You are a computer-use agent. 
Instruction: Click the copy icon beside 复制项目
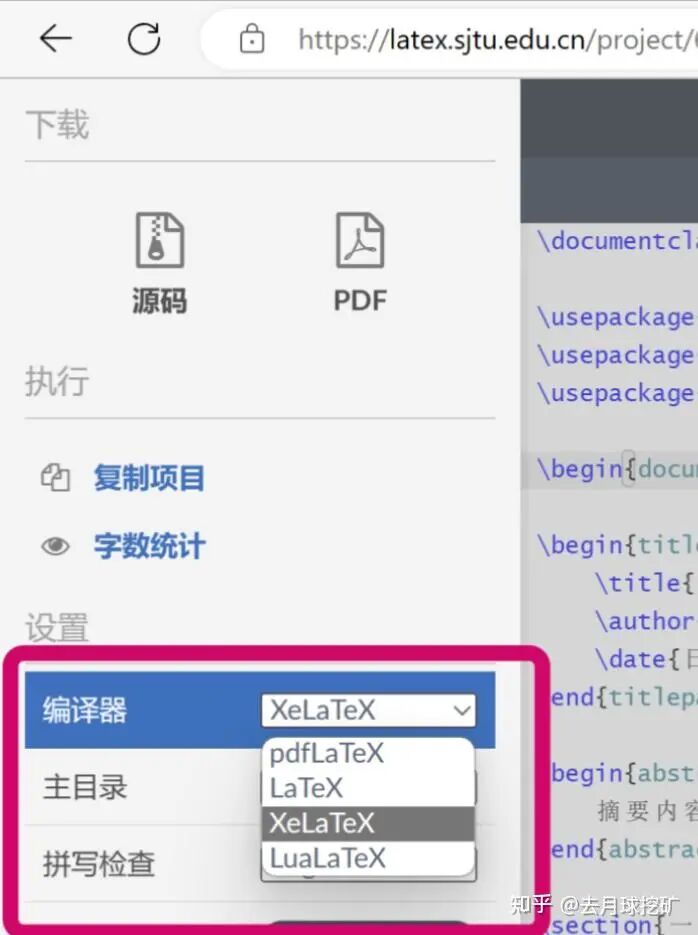[x=55, y=478]
